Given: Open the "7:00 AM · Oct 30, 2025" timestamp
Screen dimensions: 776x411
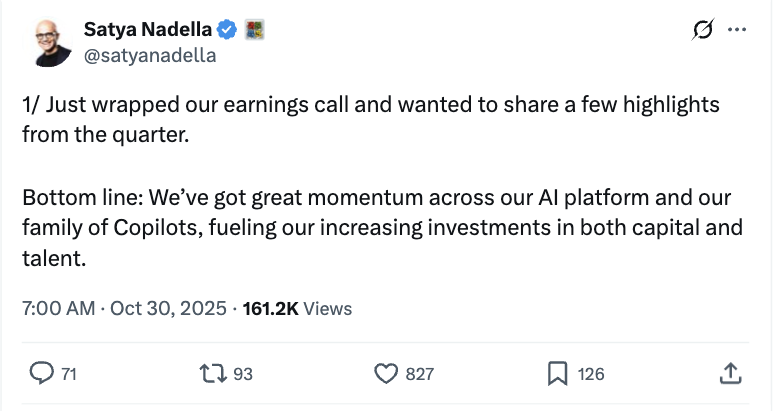Looking at the screenshot, I should (x=124, y=309).
